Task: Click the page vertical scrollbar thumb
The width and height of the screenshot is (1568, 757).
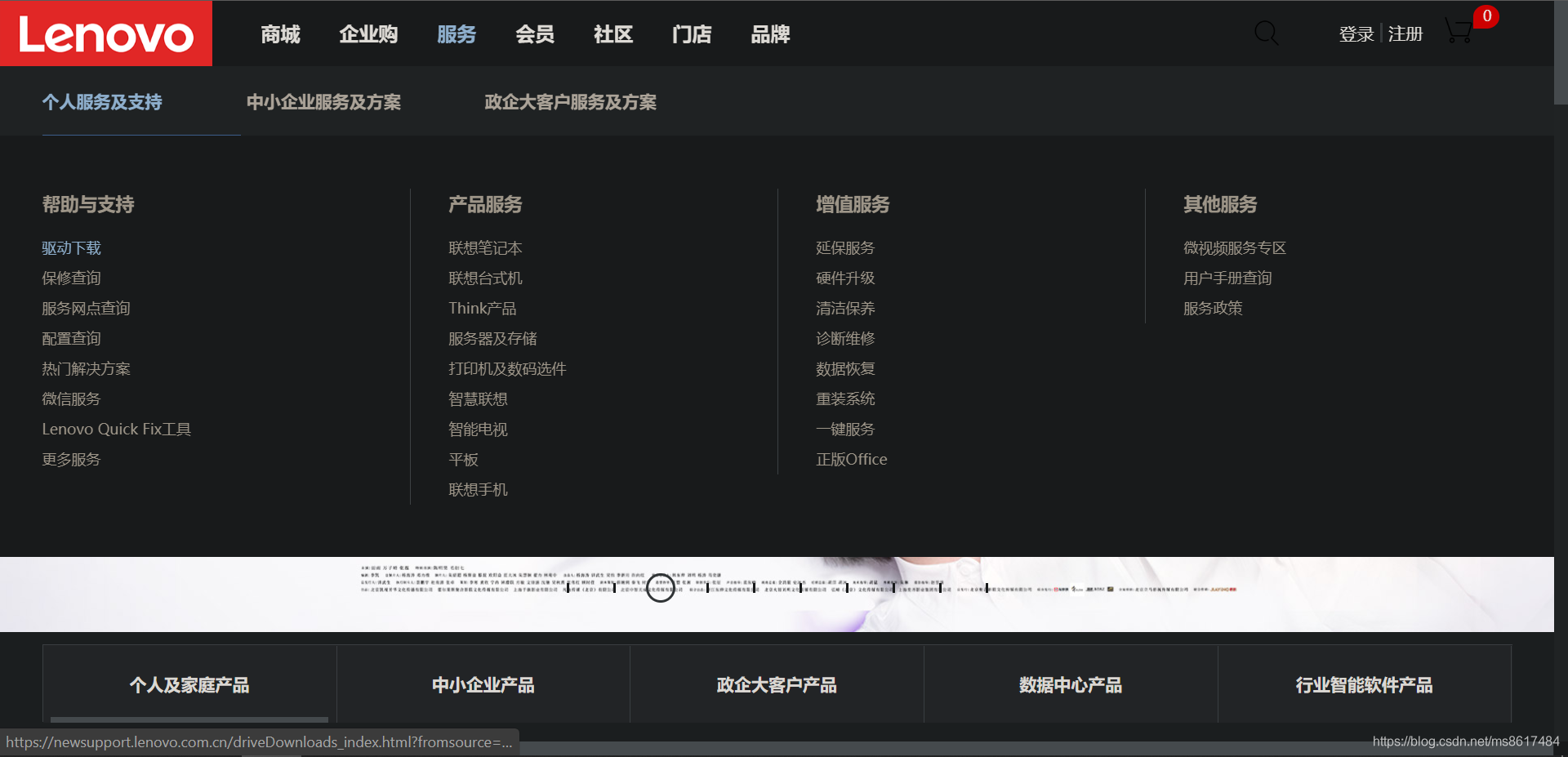Action: 1561,53
